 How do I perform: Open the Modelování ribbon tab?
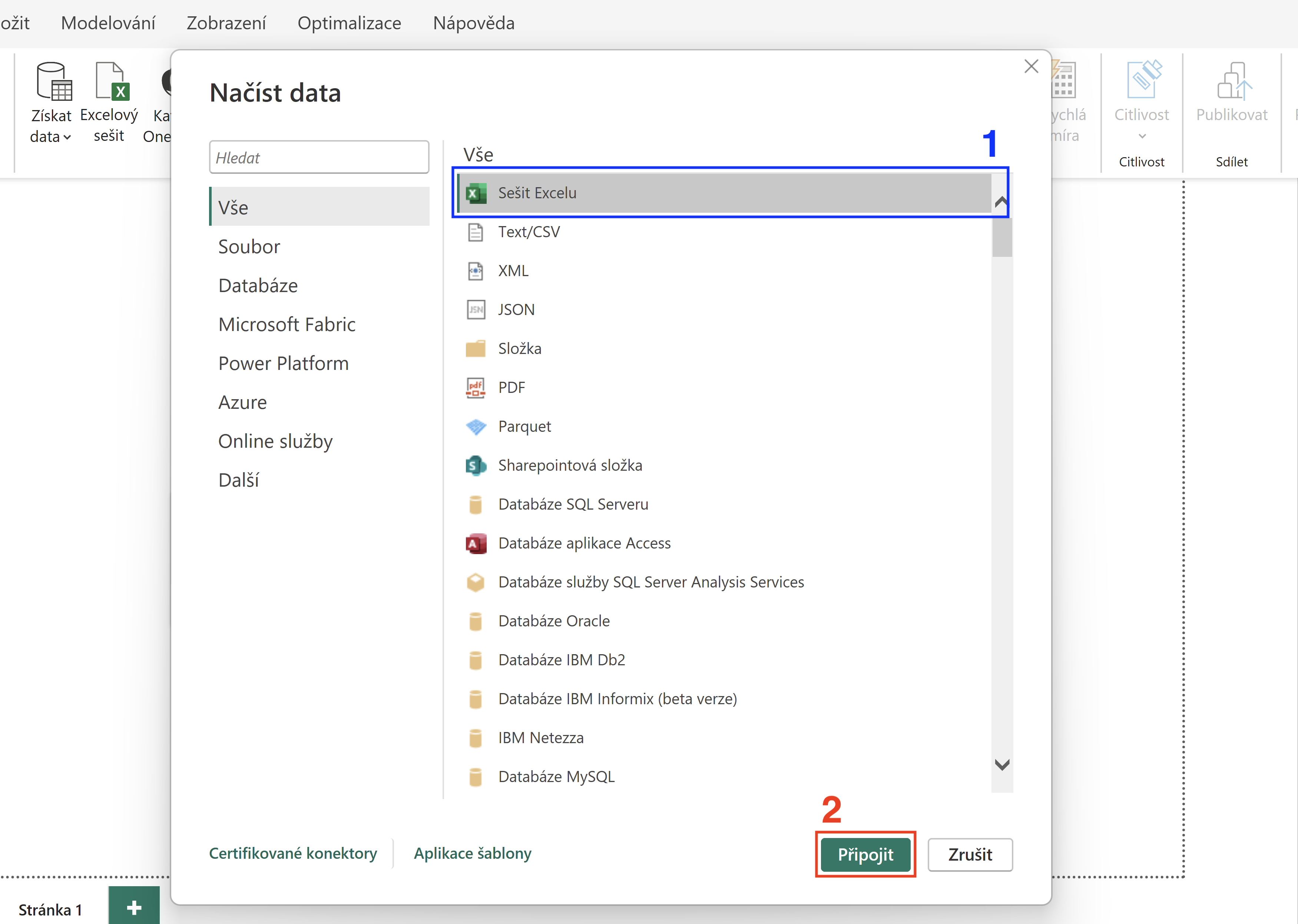[x=108, y=23]
